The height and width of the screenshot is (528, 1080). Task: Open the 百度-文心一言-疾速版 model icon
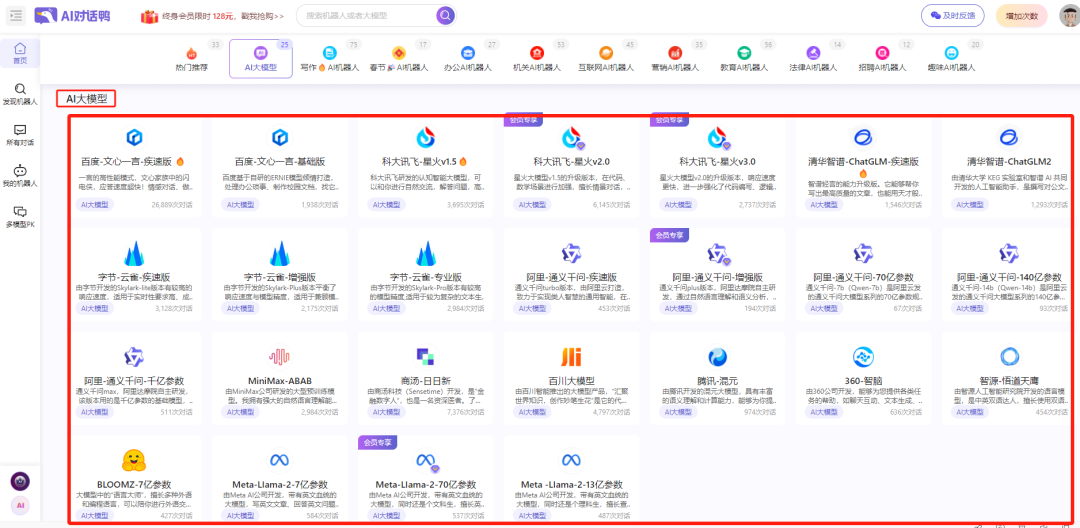click(133, 137)
